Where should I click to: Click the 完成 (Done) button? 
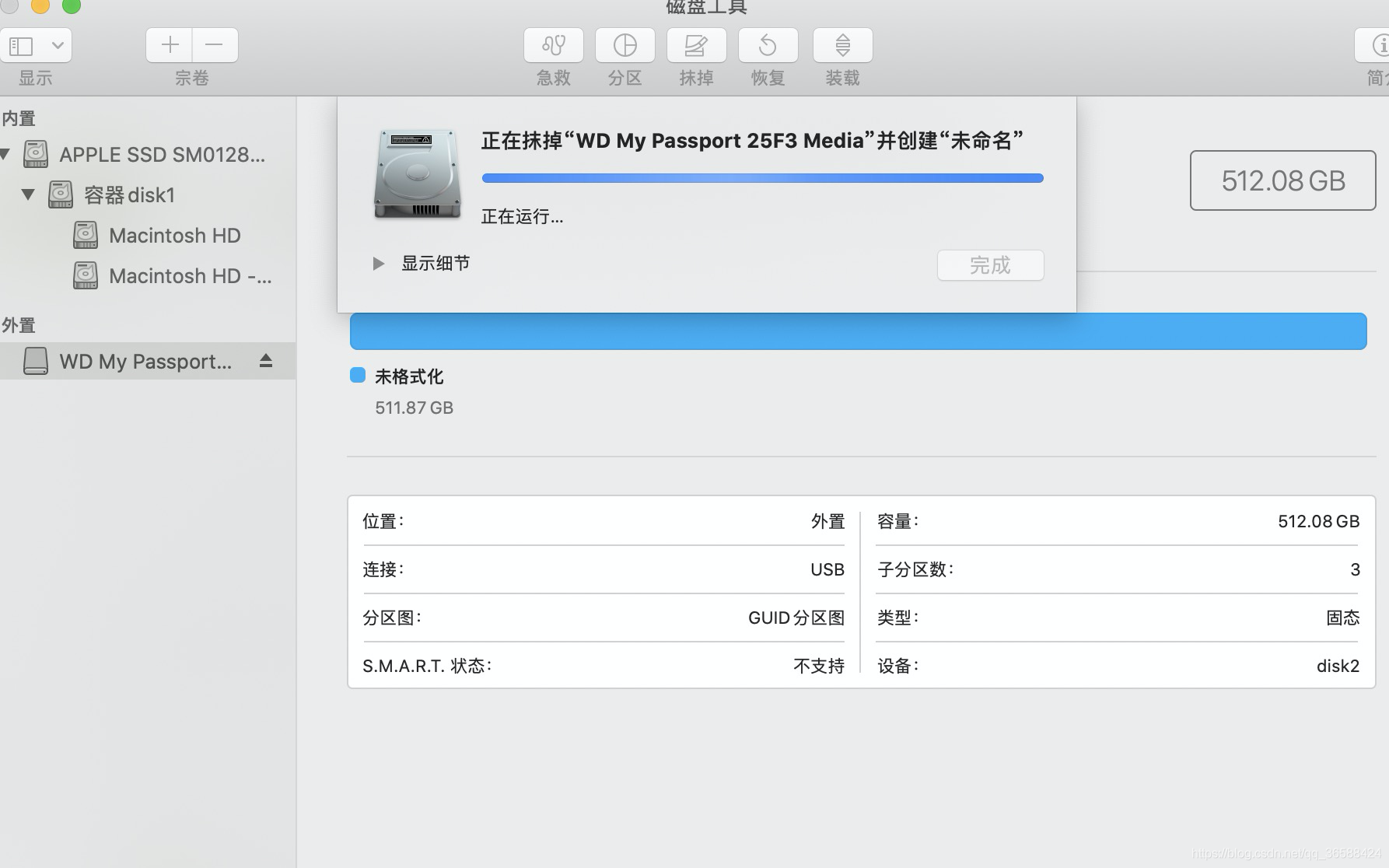[x=990, y=265]
